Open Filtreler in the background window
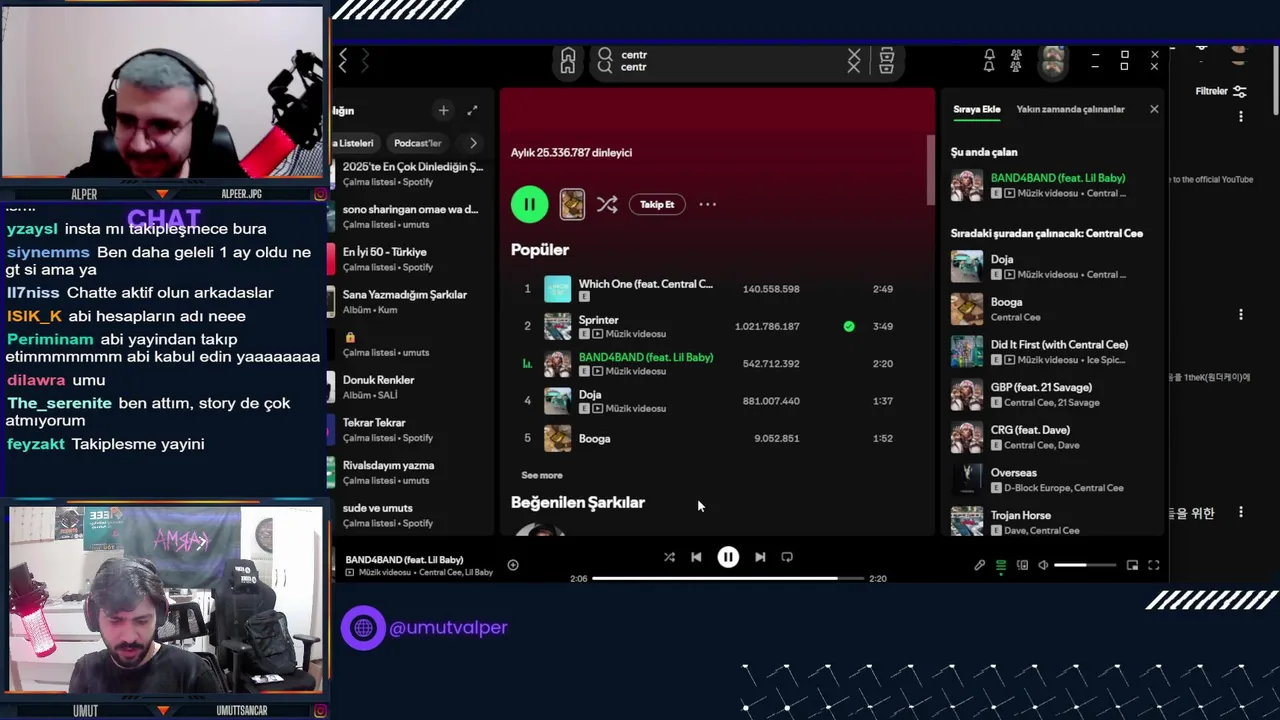Image resolution: width=1280 pixels, height=720 pixels. pyautogui.click(x=1221, y=91)
